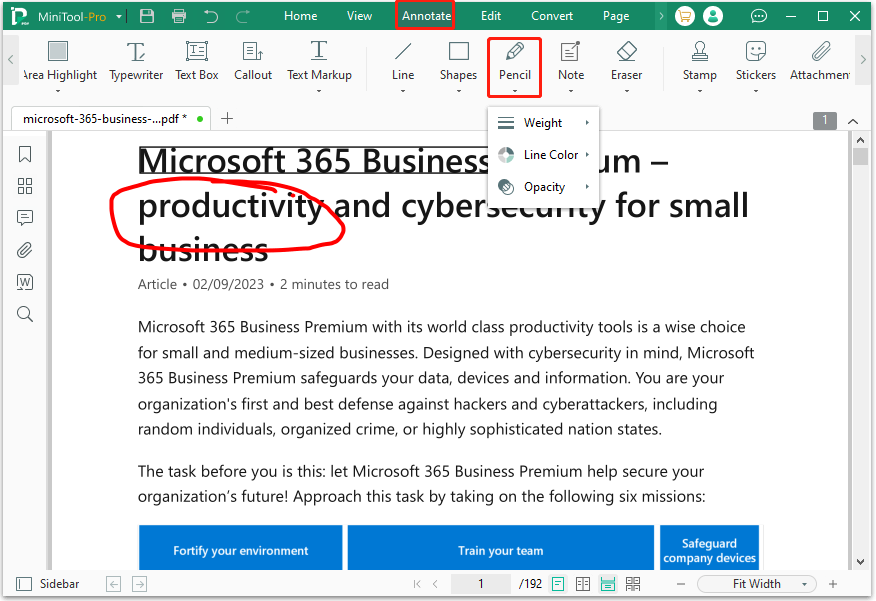This screenshot has height=601, width=876.
Task: Collapse the ribbon with the up chevron
Action: [853, 121]
